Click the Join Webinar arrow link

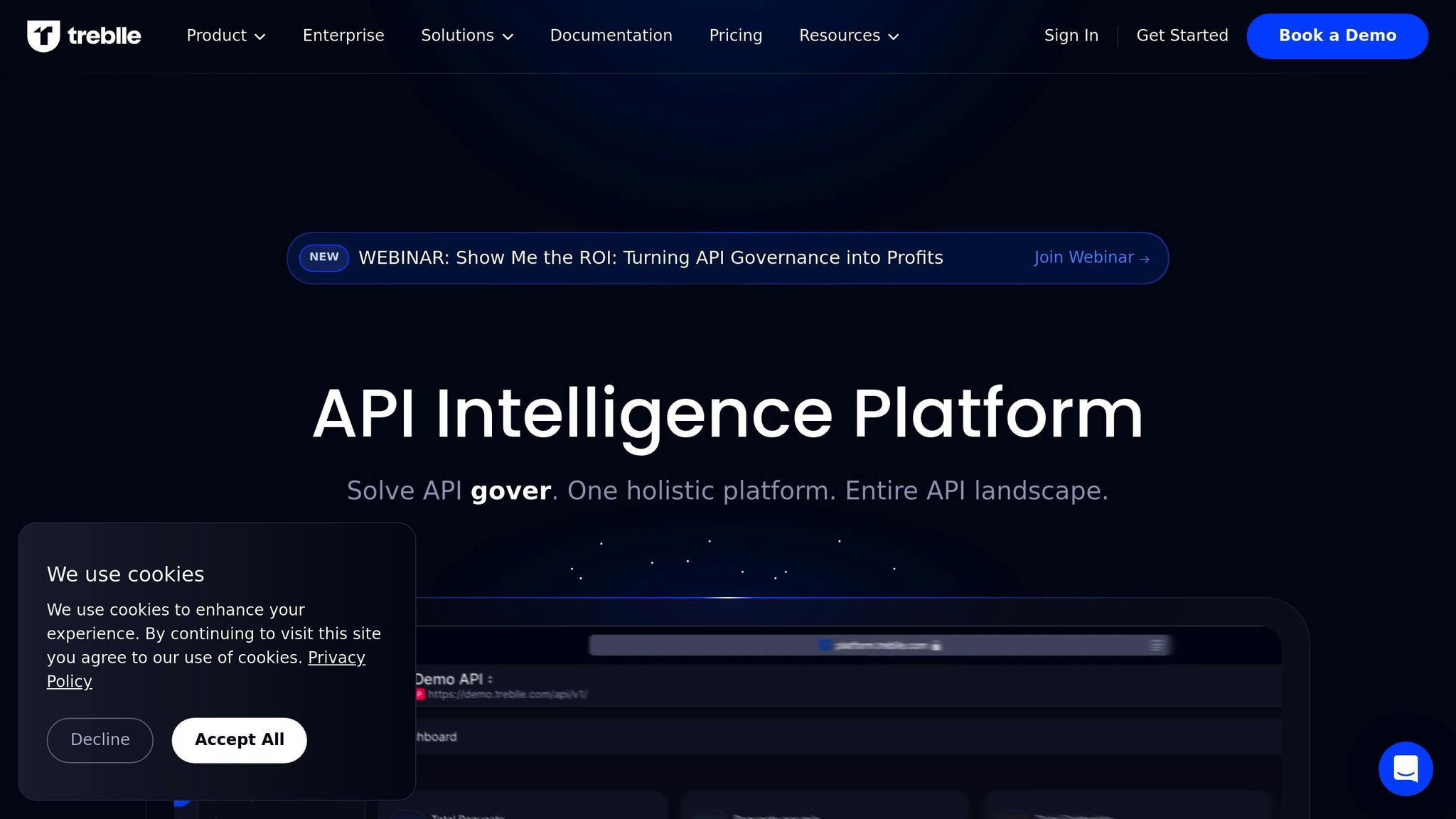tap(1091, 257)
